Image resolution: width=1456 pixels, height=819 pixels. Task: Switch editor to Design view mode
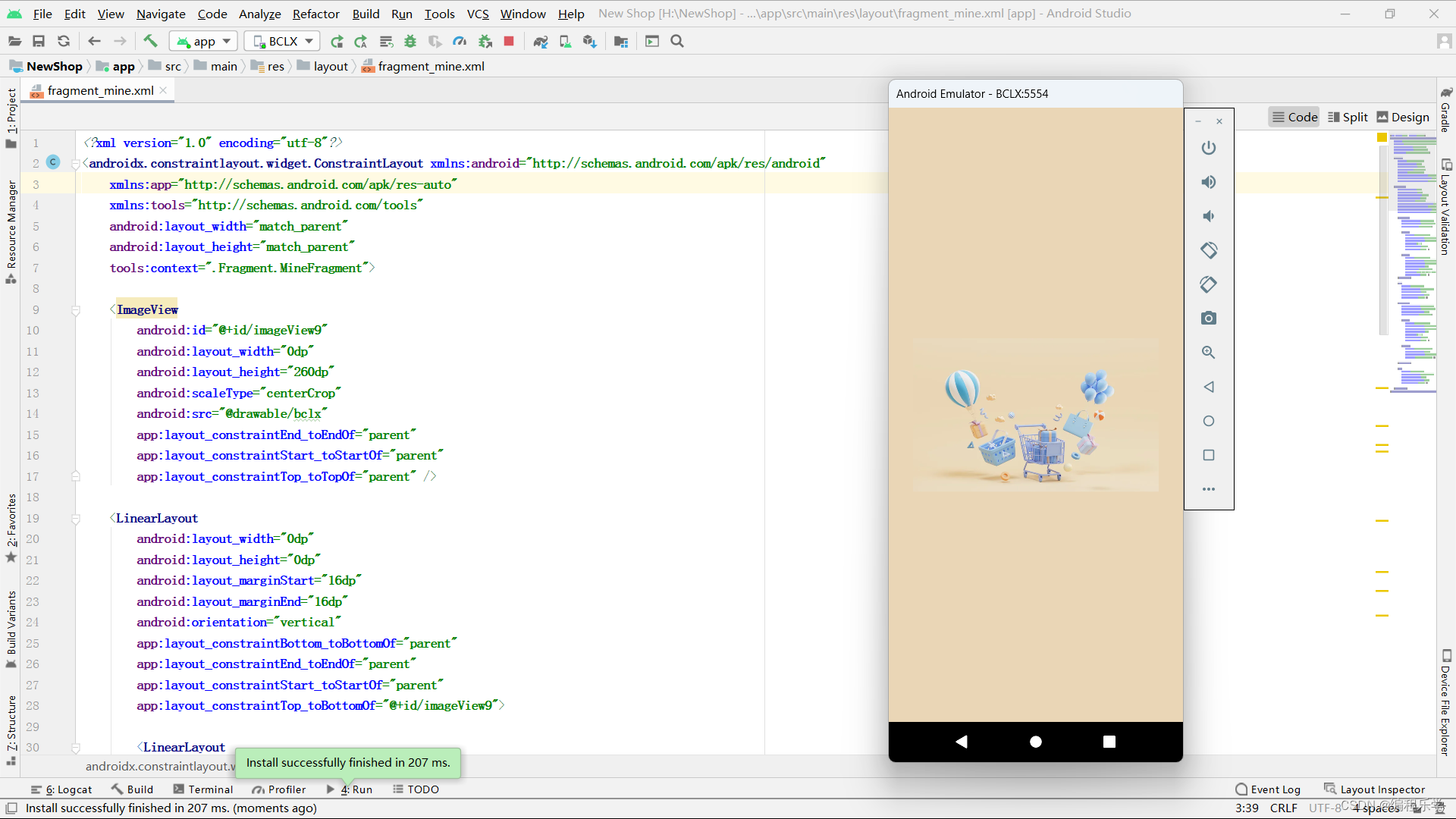click(x=1403, y=117)
